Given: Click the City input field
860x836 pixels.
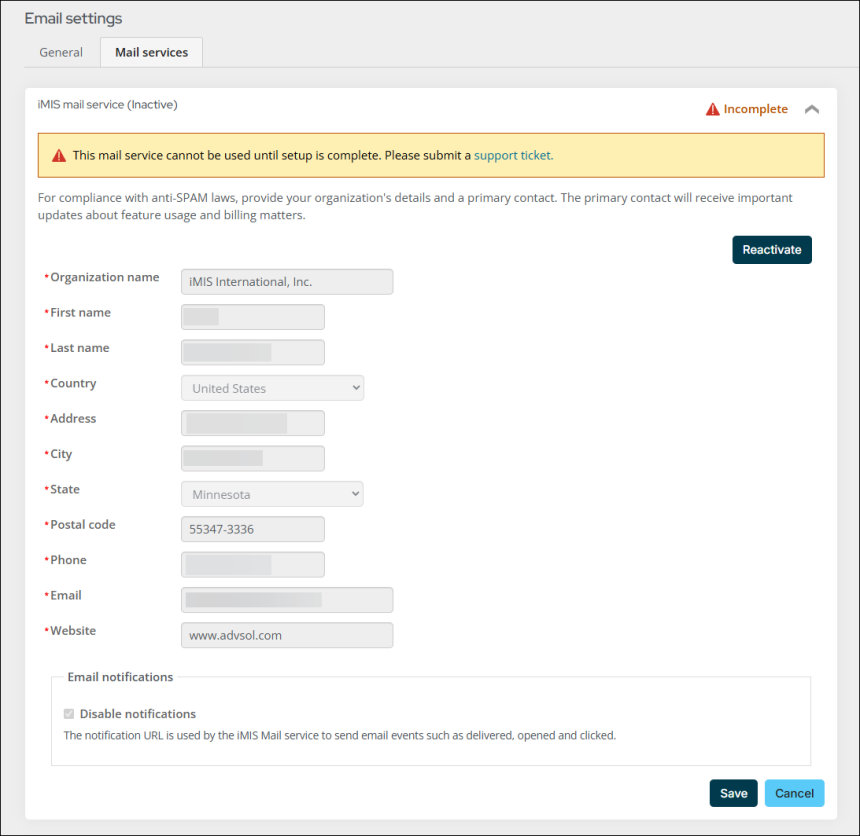Looking at the screenshot, I should pyautogui.click(x=252, y=458).
